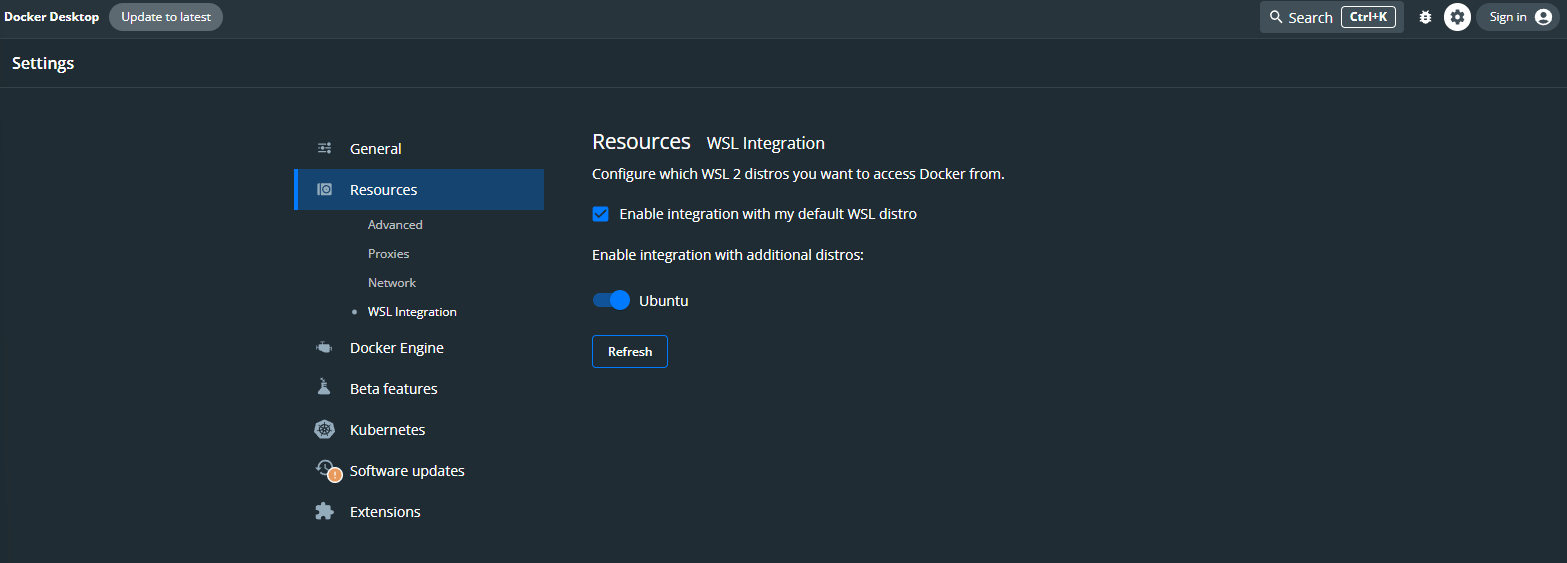Click the Docker Desktop title text

tap(52, 17)
